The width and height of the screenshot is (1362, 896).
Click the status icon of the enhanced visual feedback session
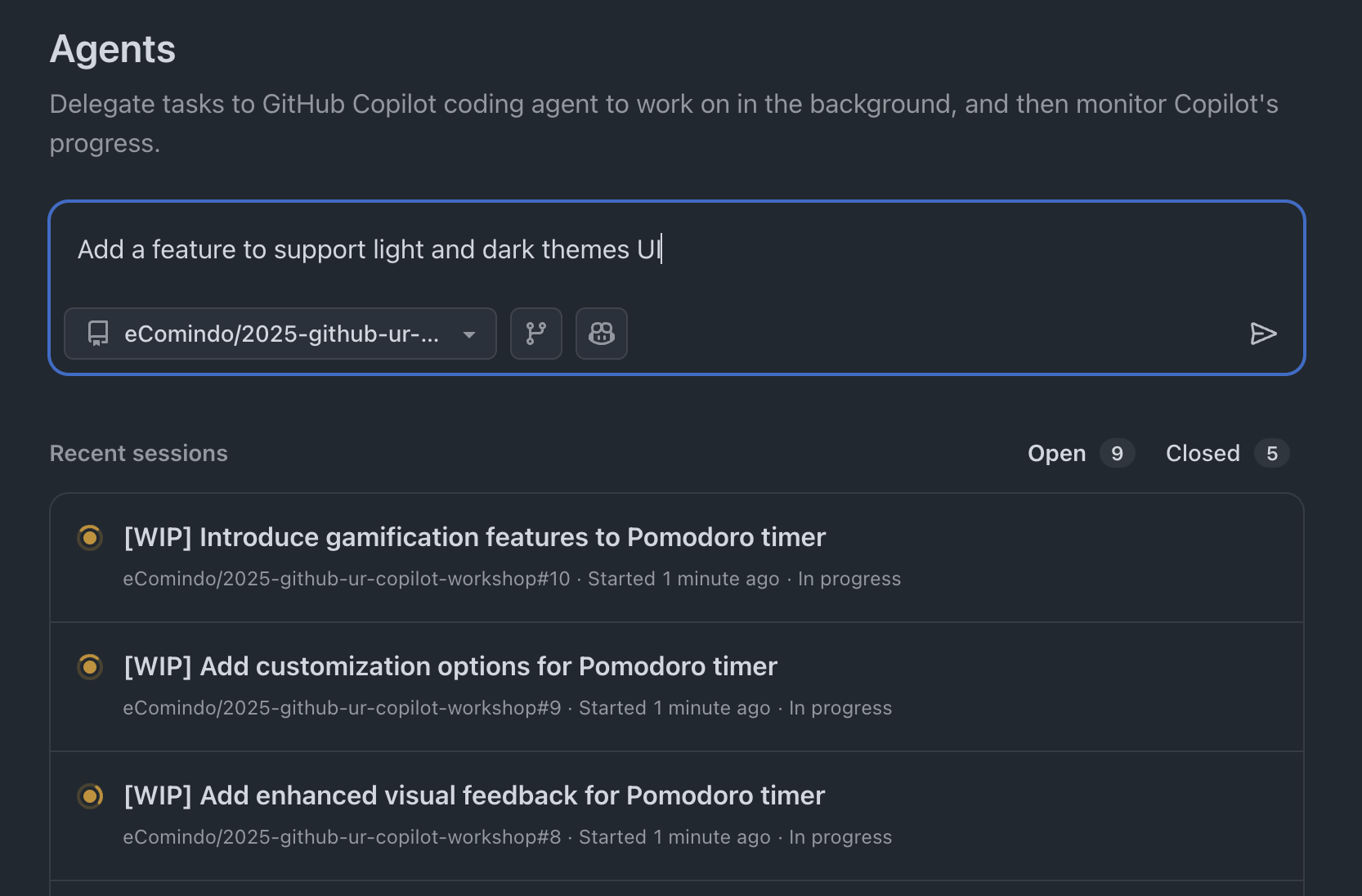tap(90, 796)
